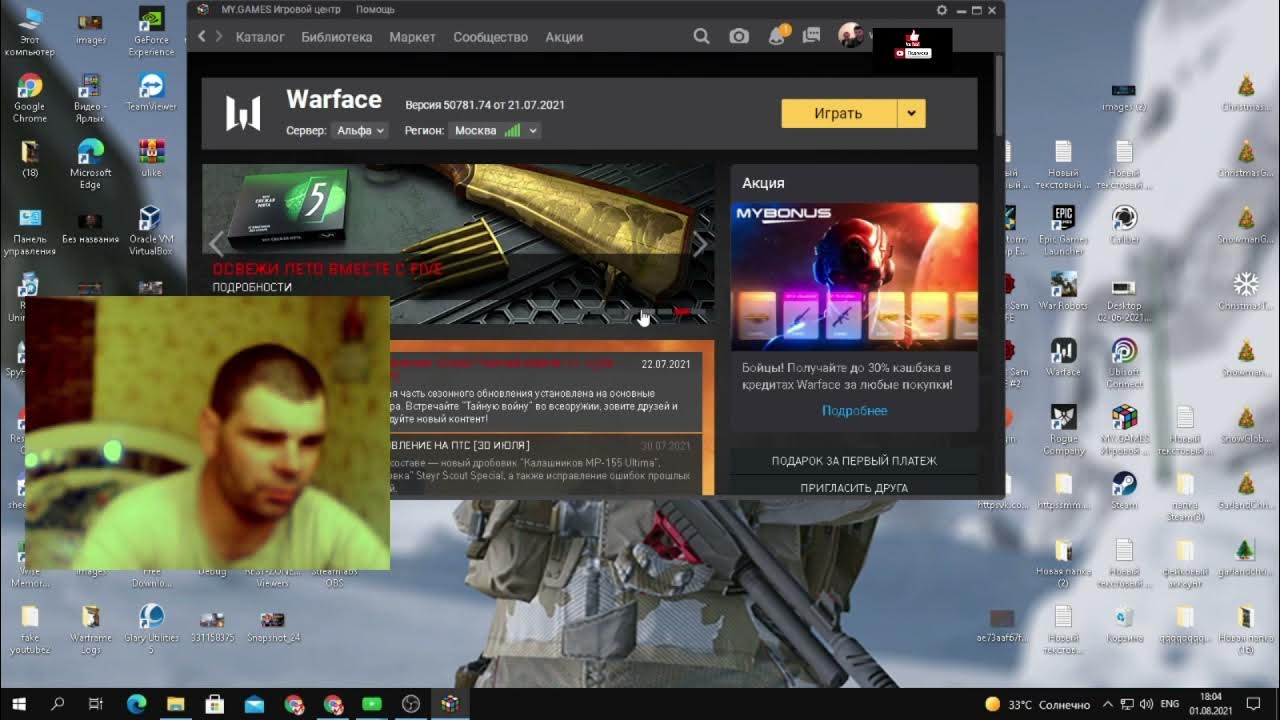Open Ubisoft Connect desktop shortcut
Viewport: 1280px width, 720px height.
pos(1124,364)
